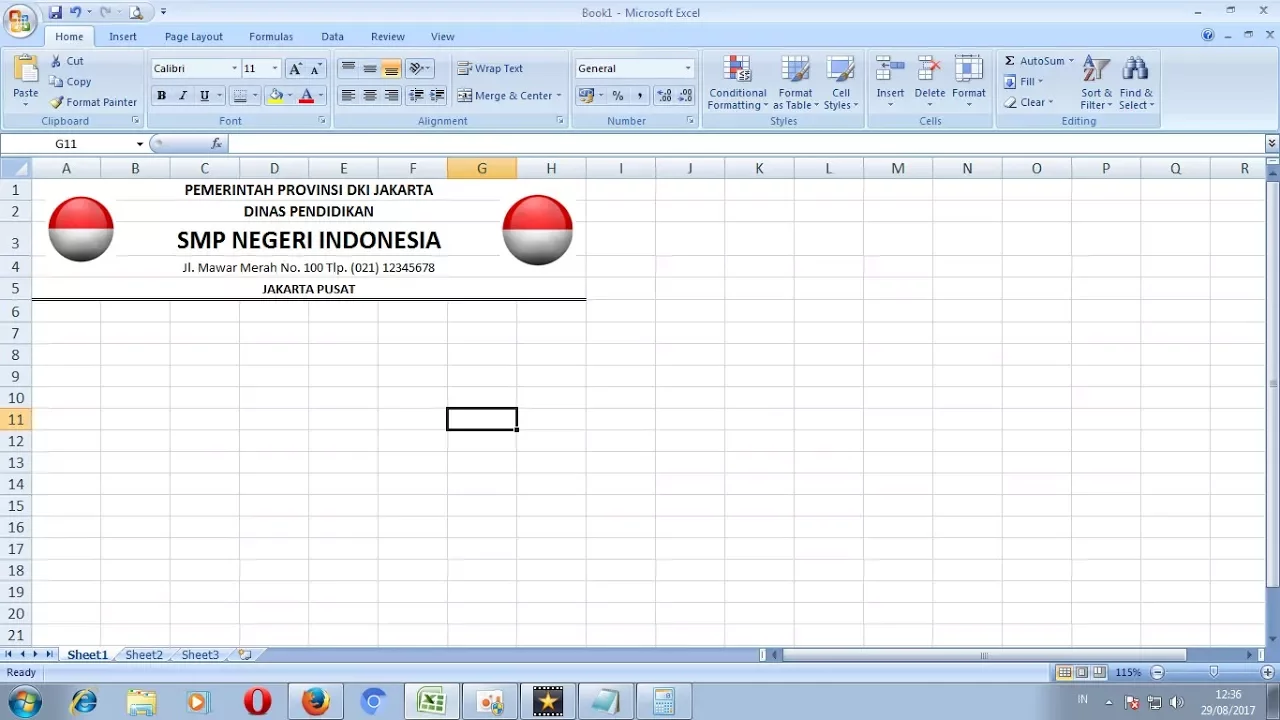
Task: Decrease font size with Shrink Font icon
Action: pyautogui.click(x=316, y=69)
